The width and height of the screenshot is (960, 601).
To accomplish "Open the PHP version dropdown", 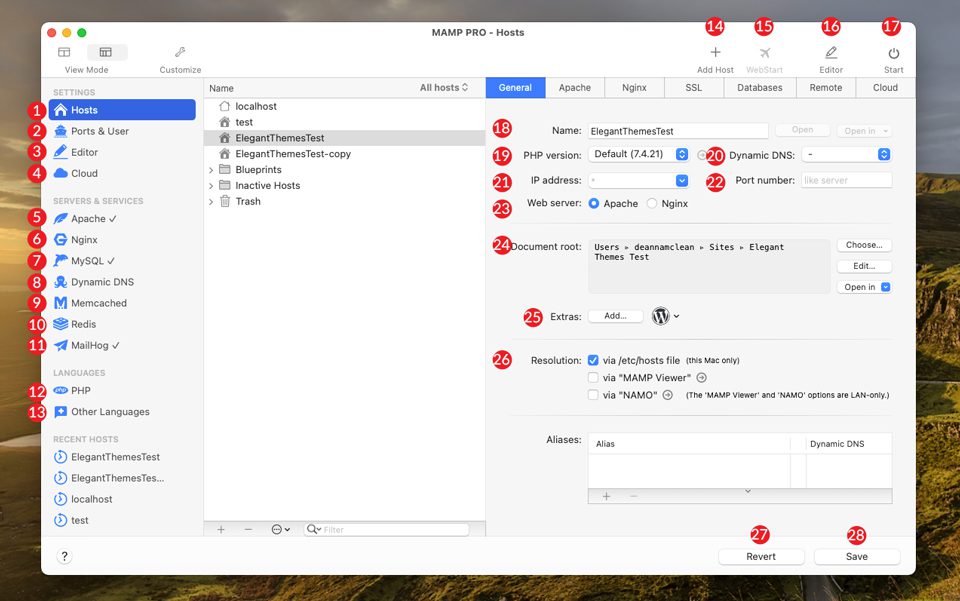I will 639,154.
